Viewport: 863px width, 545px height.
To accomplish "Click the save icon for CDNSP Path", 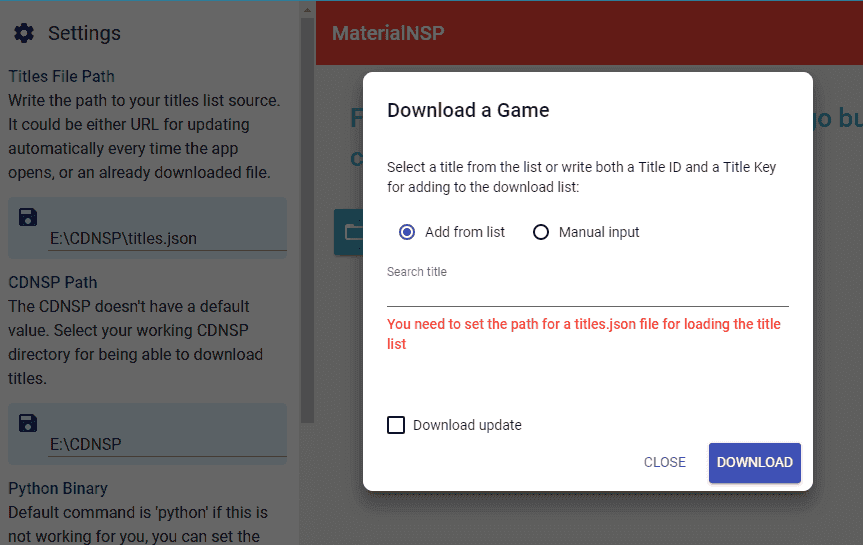I will coord(28,423).
